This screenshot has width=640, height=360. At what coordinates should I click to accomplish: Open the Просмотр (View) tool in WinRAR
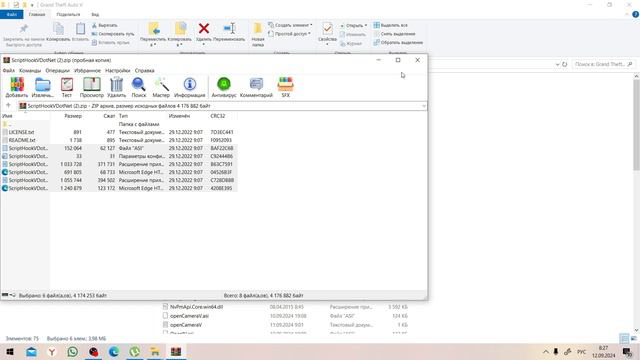(91, 87)
